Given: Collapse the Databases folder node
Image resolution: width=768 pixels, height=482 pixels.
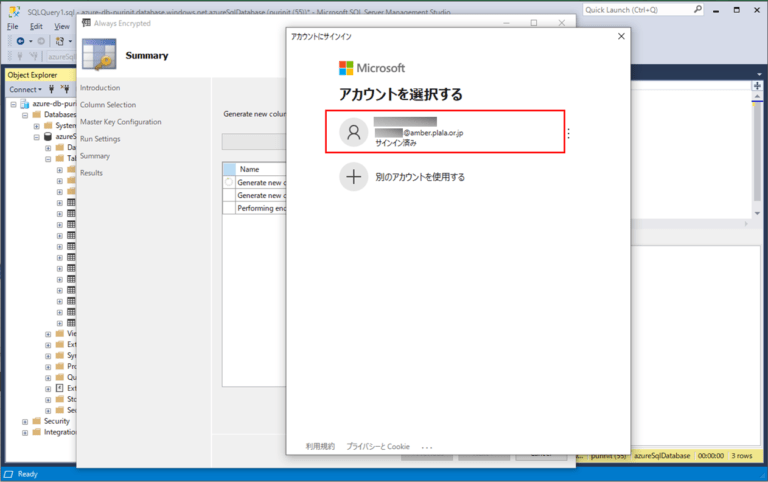Looking at the screenshot, I should click(25, 115).
